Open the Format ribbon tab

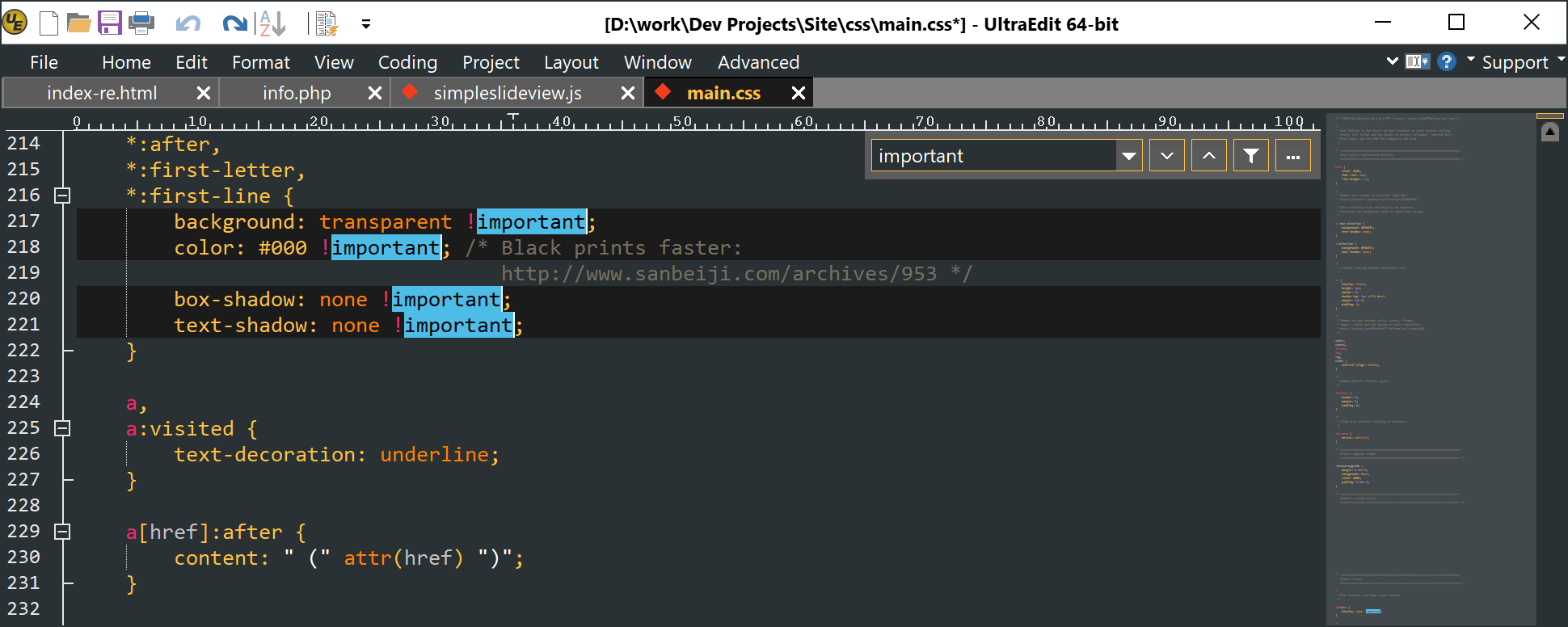tap(260, 62)
